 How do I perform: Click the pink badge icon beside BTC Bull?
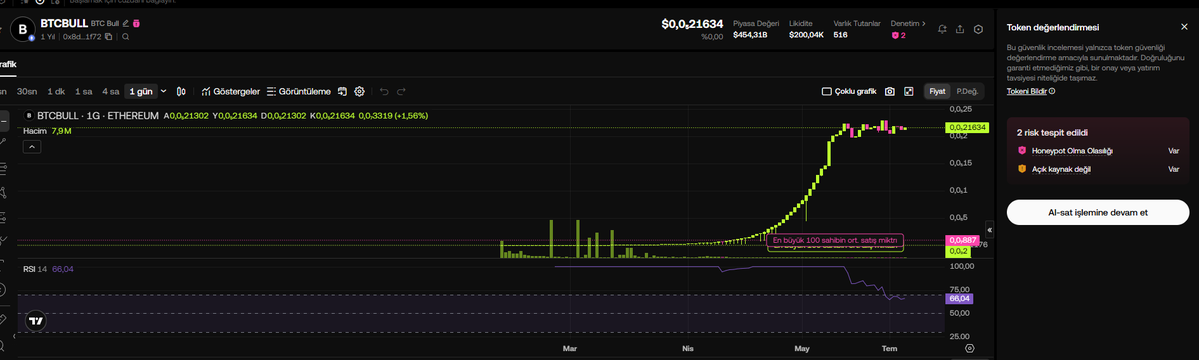tap(136, 24)
